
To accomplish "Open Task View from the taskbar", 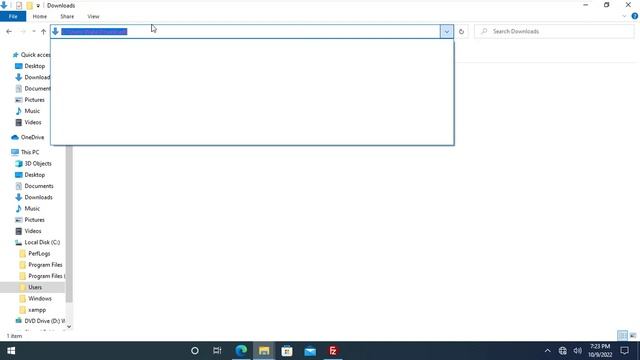I will click(217, 351).
